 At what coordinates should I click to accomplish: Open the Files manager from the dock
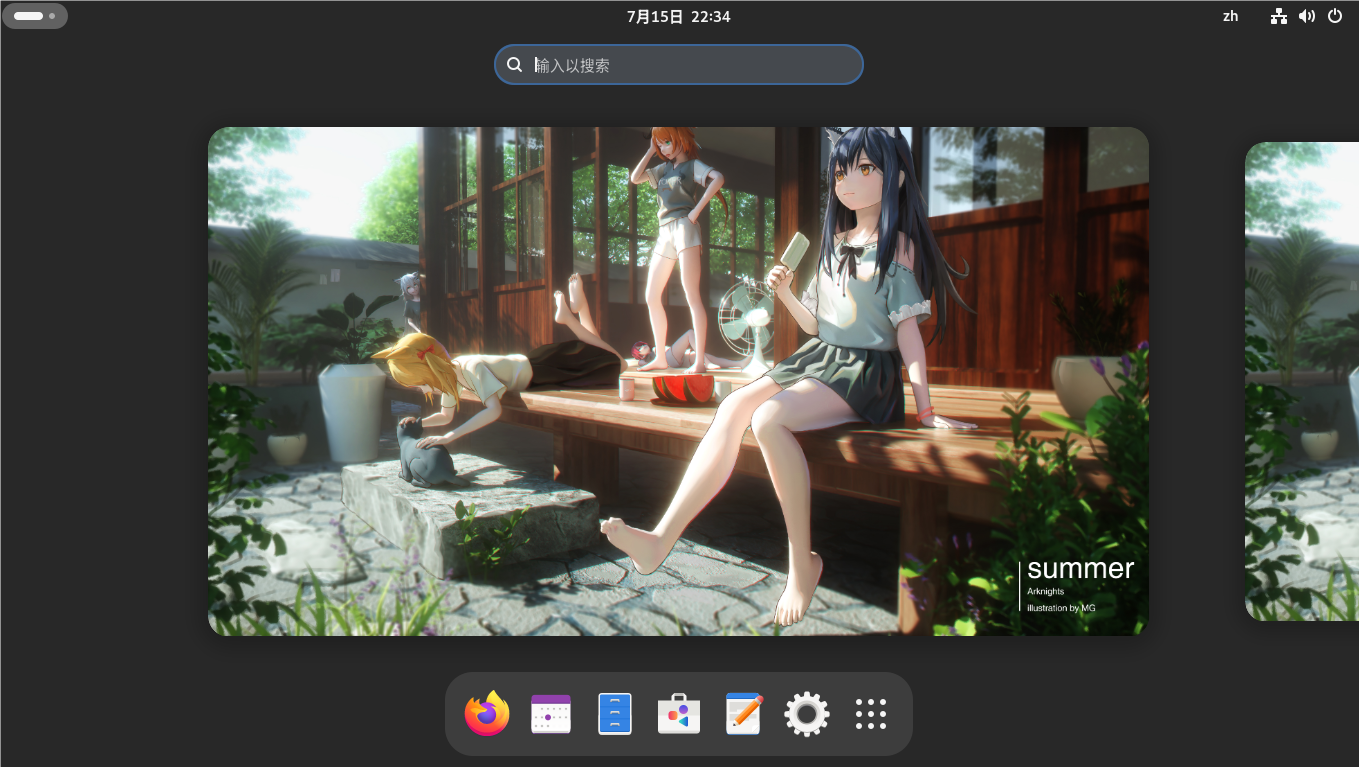pos(615,714)
